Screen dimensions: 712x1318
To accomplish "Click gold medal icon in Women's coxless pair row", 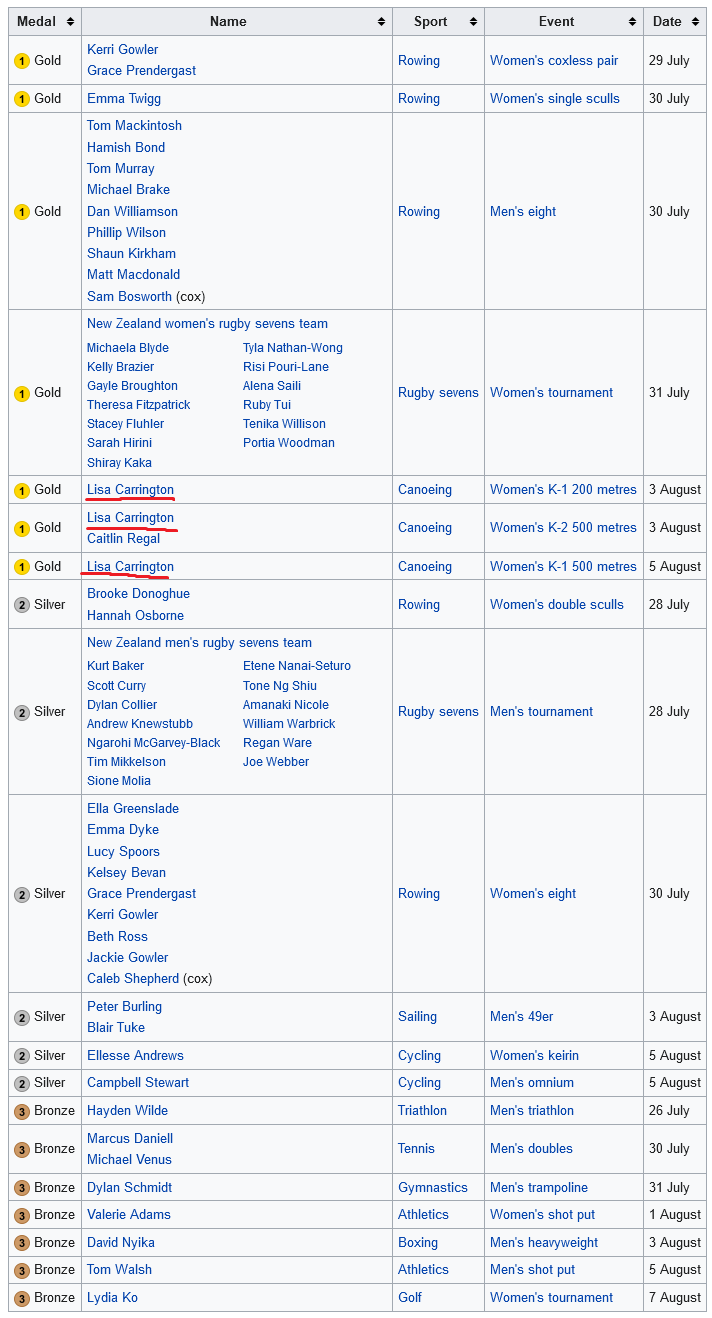I will click(22, 61).
